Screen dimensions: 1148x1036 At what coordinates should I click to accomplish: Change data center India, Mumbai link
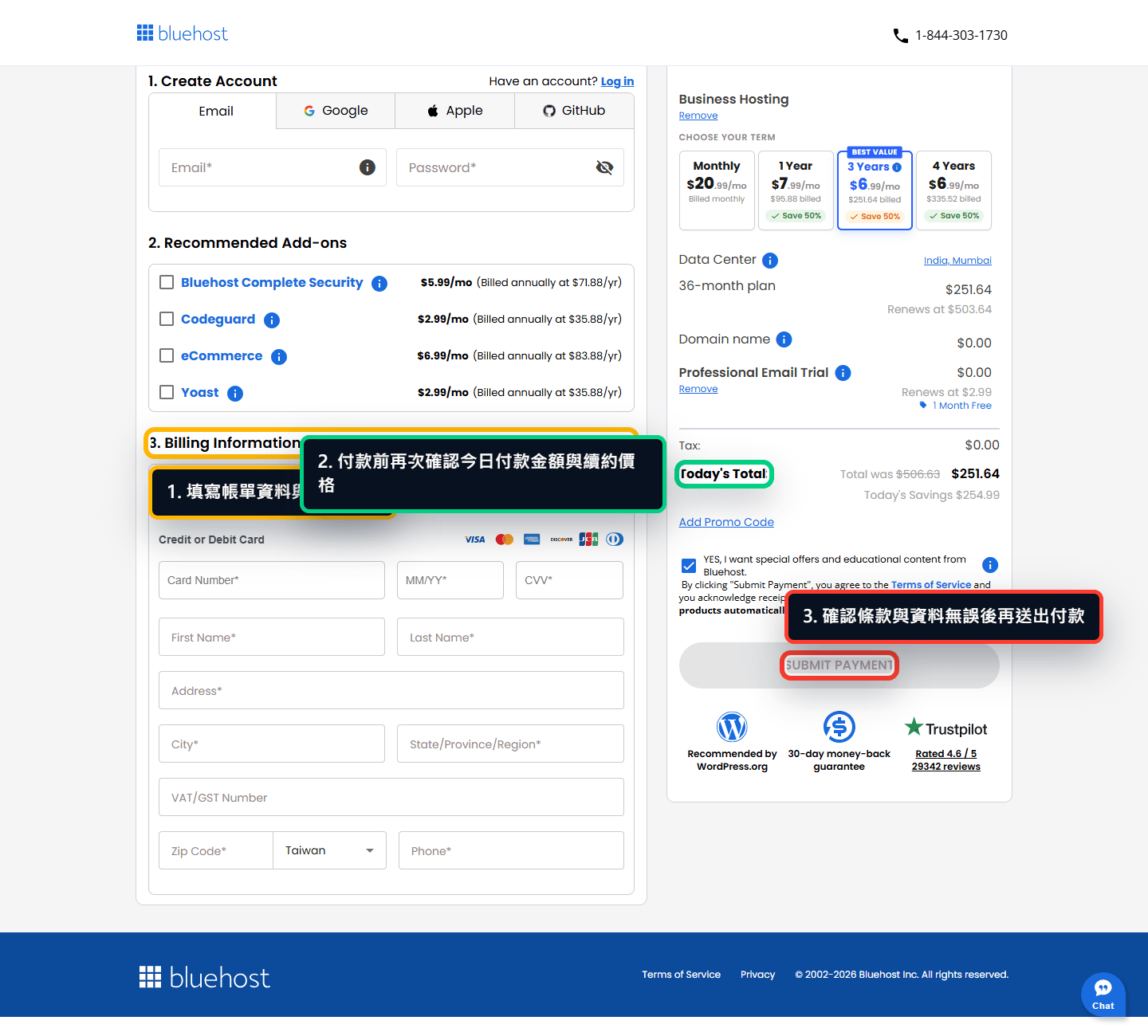pos(957,261)
